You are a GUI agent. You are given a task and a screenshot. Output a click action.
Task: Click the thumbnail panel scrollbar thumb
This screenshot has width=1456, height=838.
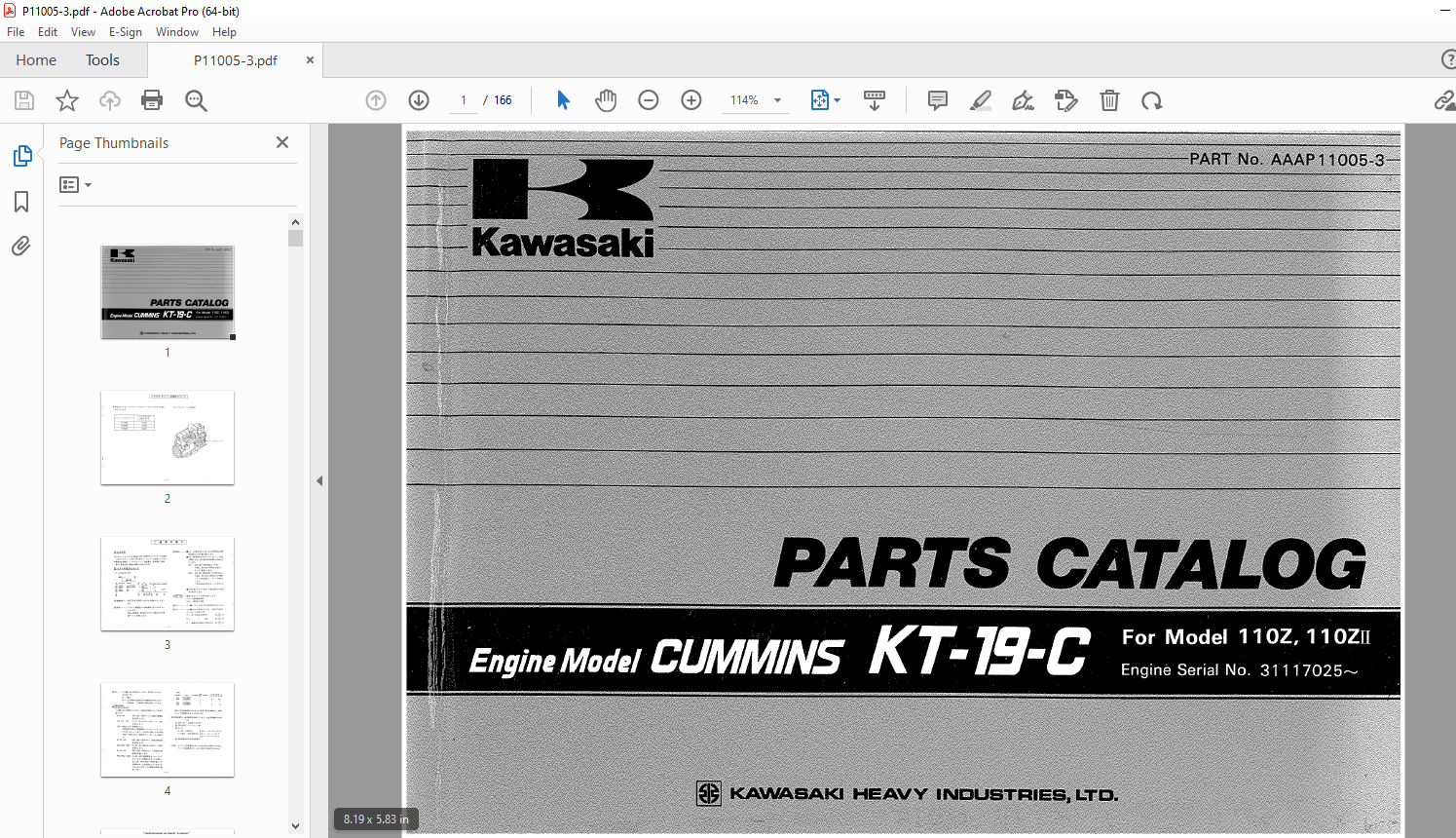pos(296,238)
